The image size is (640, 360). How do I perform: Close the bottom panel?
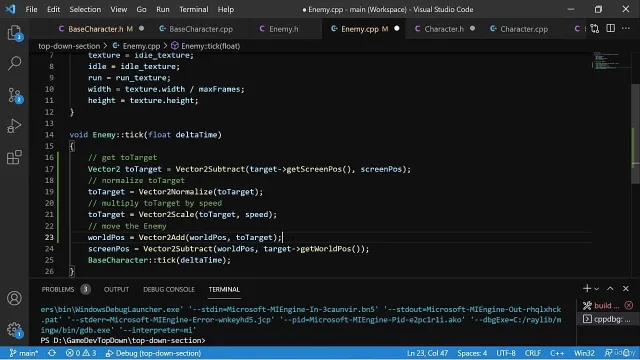(x=626, y=289)
